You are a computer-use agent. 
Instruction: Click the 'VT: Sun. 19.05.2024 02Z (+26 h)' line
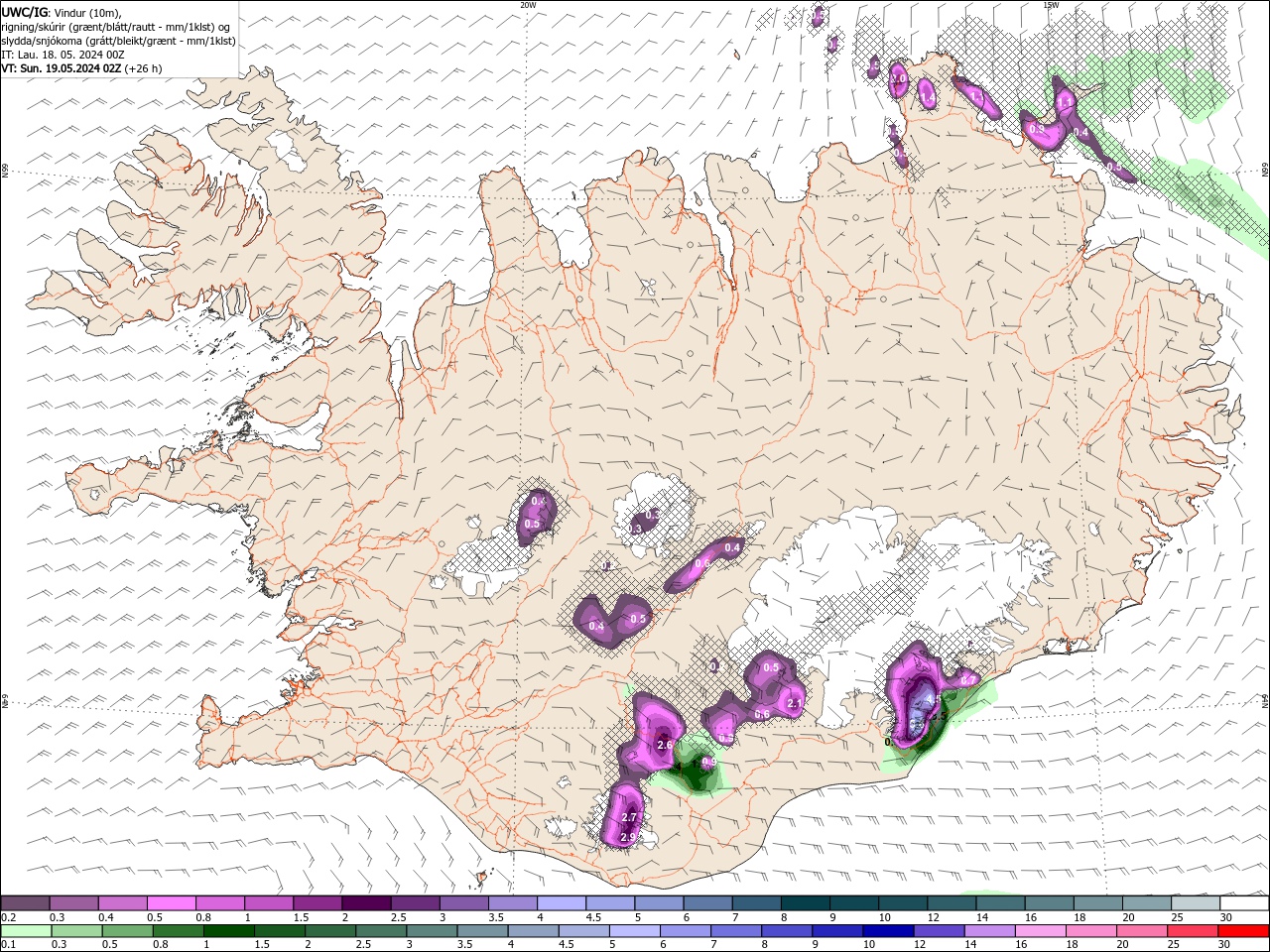pyautogui.click(x=81, y=68)
